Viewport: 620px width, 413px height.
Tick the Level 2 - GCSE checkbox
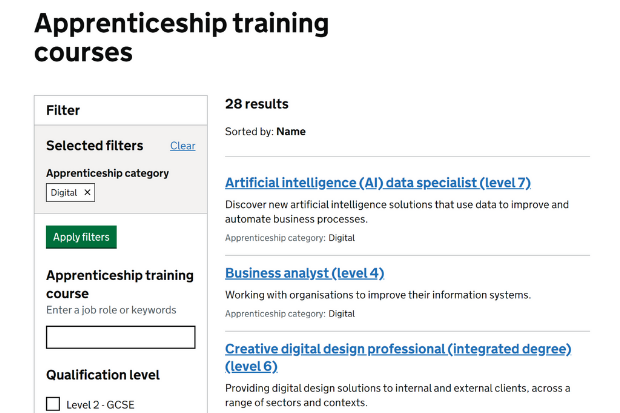pos(54,404)
